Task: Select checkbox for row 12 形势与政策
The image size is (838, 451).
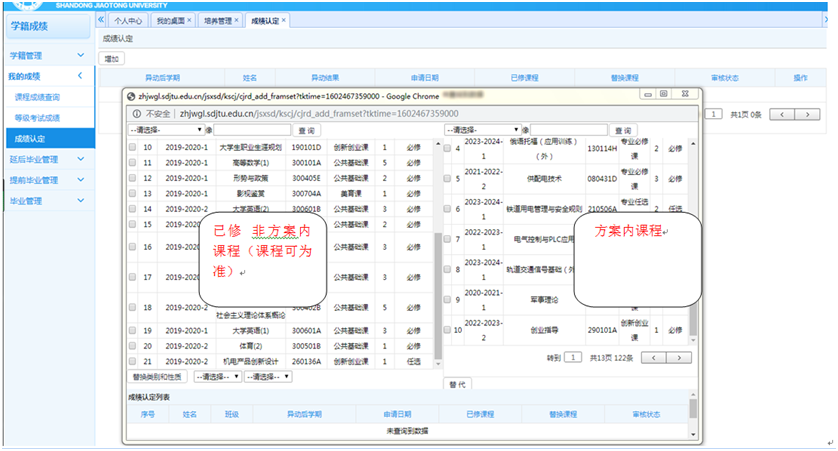Action: (x=133, y=178)
